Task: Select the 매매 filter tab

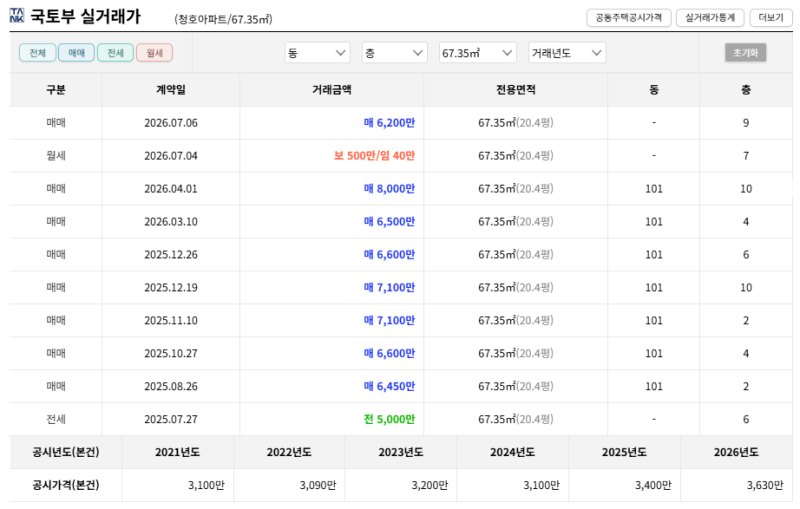Action: 77,53
